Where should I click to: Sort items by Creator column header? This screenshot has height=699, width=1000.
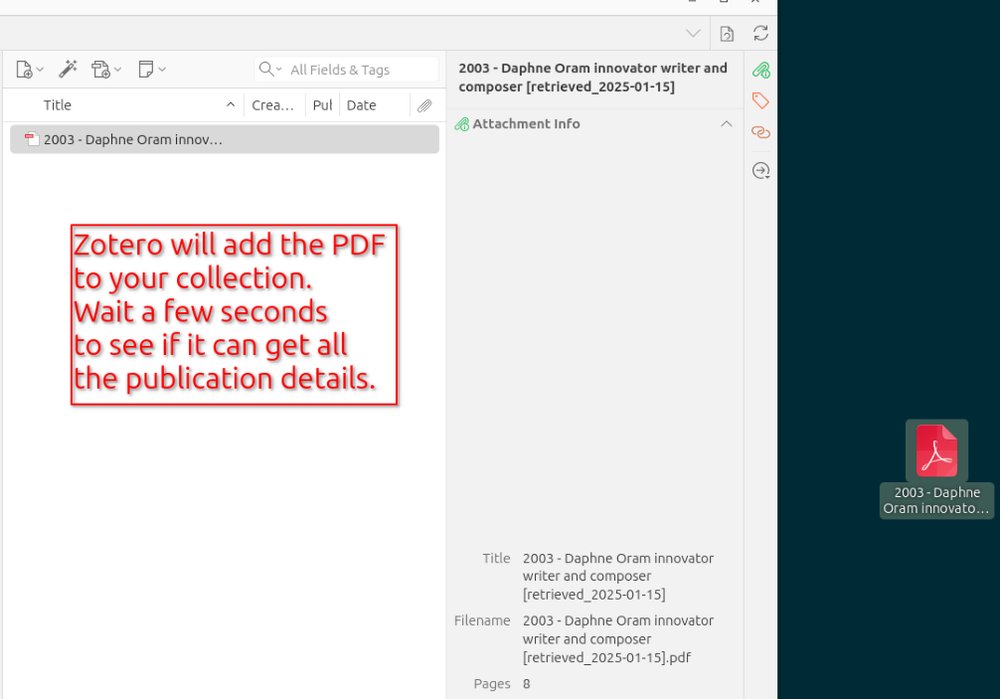273,105
